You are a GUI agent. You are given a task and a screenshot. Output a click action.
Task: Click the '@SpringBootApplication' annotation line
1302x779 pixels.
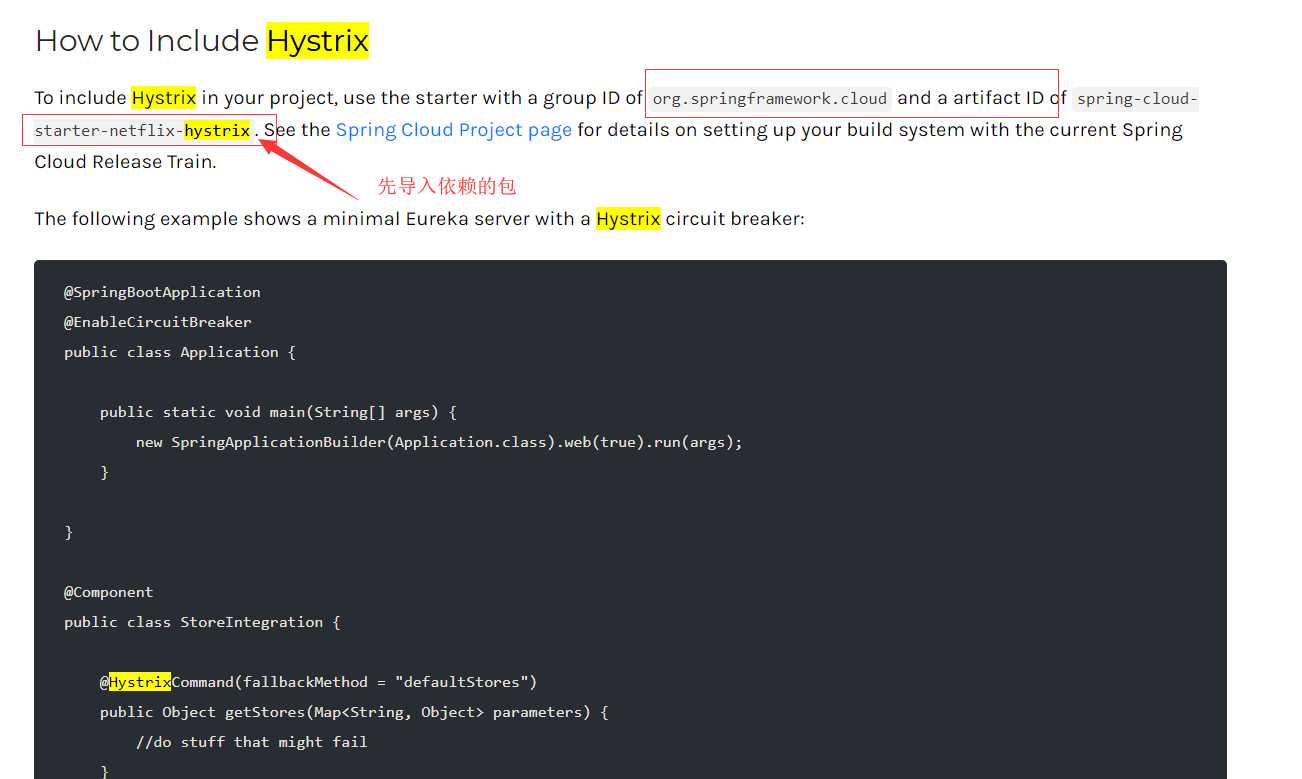click(x=162, y=292)
